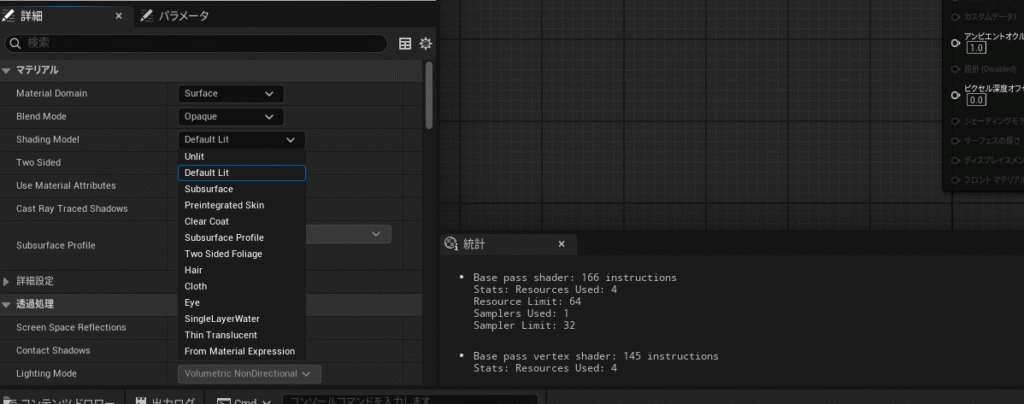Click the ディスプレイスメント pin
The height and width of the screenshot is (404, 1024).
point(955,161)
